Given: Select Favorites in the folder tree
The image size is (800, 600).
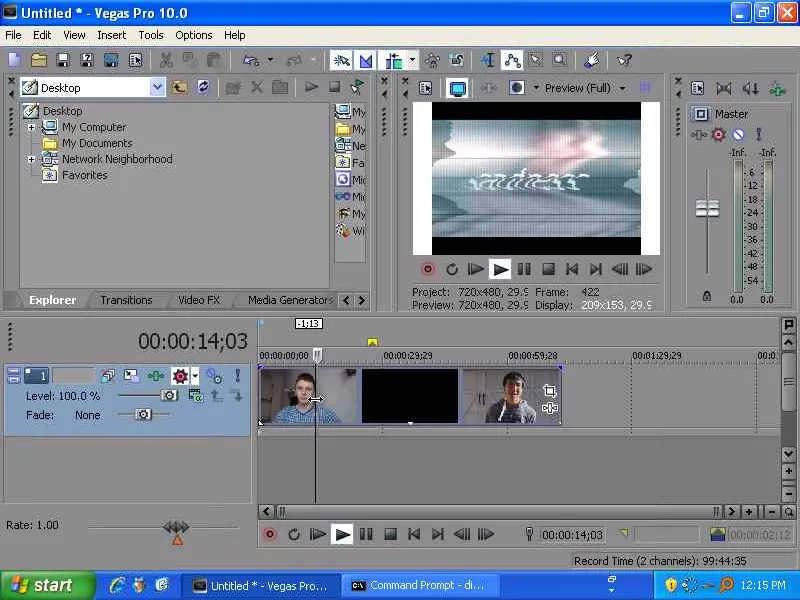Looking at the screenshot, I should point(85,175).
